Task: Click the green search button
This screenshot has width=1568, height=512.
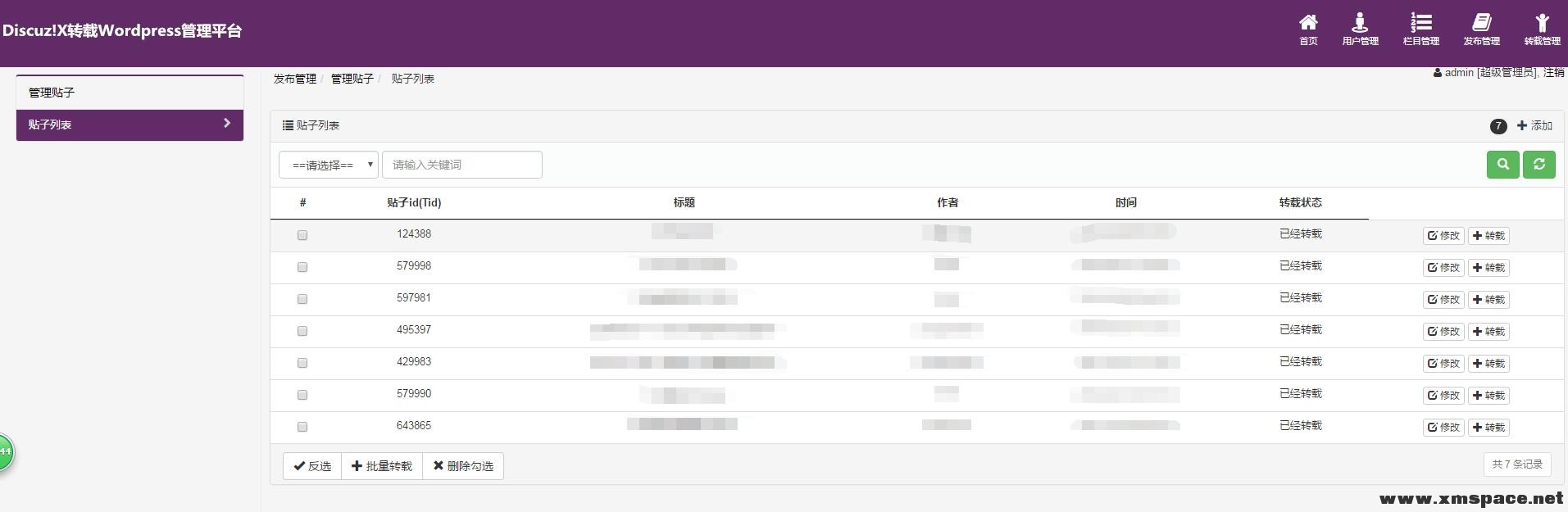Action: (x=1503, y=165)
